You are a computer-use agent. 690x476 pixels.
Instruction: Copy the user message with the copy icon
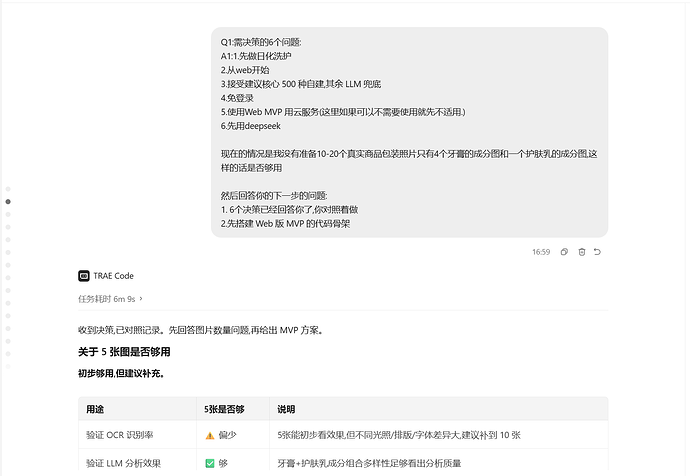564,252
